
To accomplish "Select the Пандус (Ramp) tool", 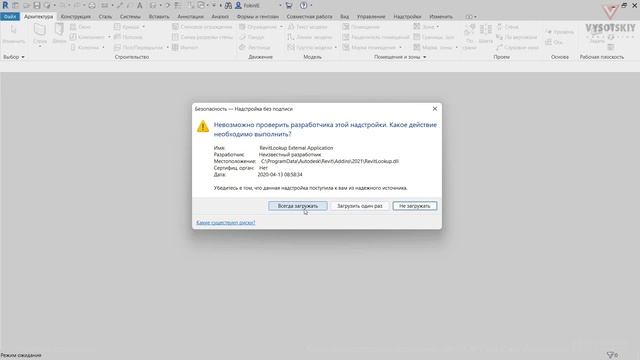I will (251, 37).
